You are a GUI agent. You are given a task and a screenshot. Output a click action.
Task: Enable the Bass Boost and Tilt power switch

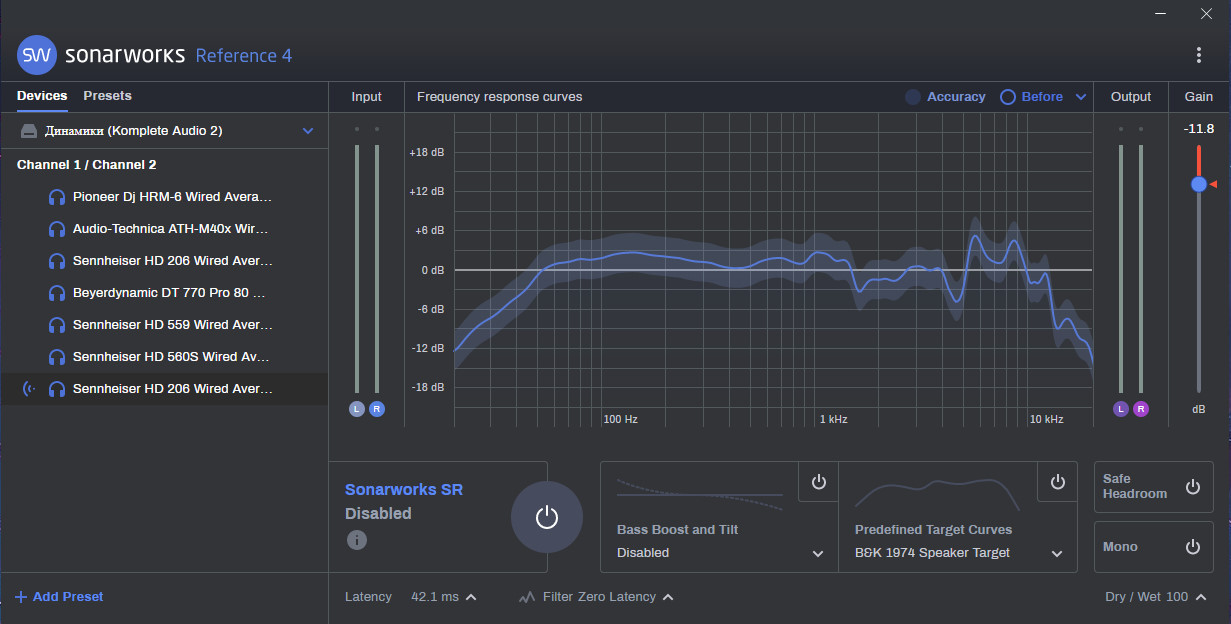coord(819,482)
